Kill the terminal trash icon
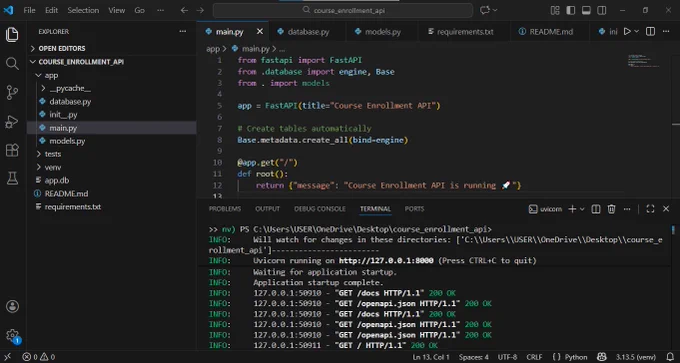Image resolution: width=680 pixels, height=363 pixels. (x=611, y=209)
